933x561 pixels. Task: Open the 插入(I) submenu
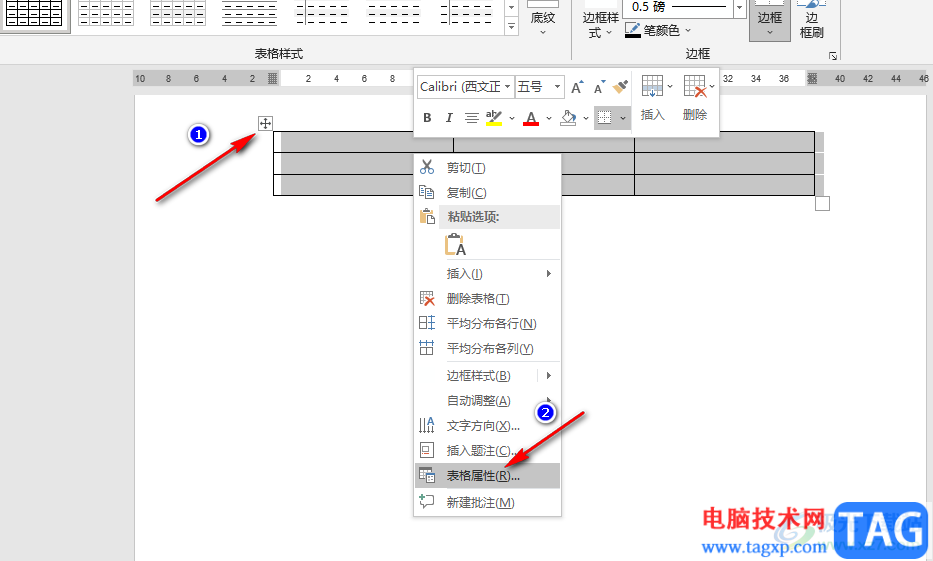[487, 274]
